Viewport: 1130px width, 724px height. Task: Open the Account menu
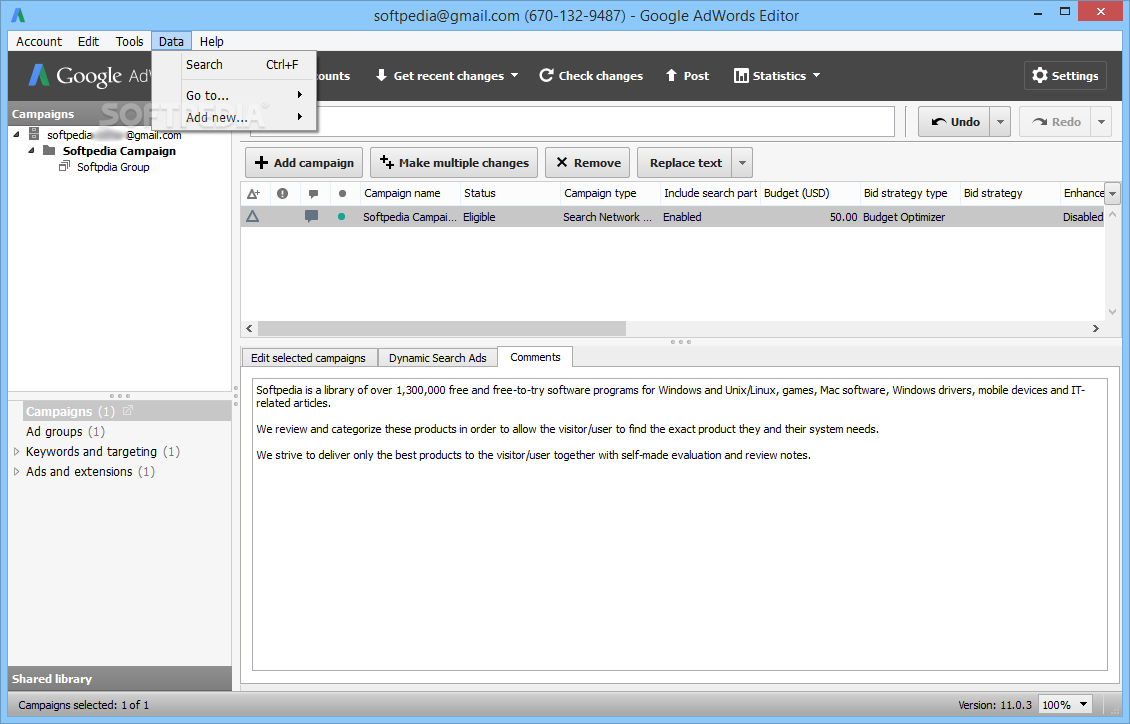pos(39,41)
